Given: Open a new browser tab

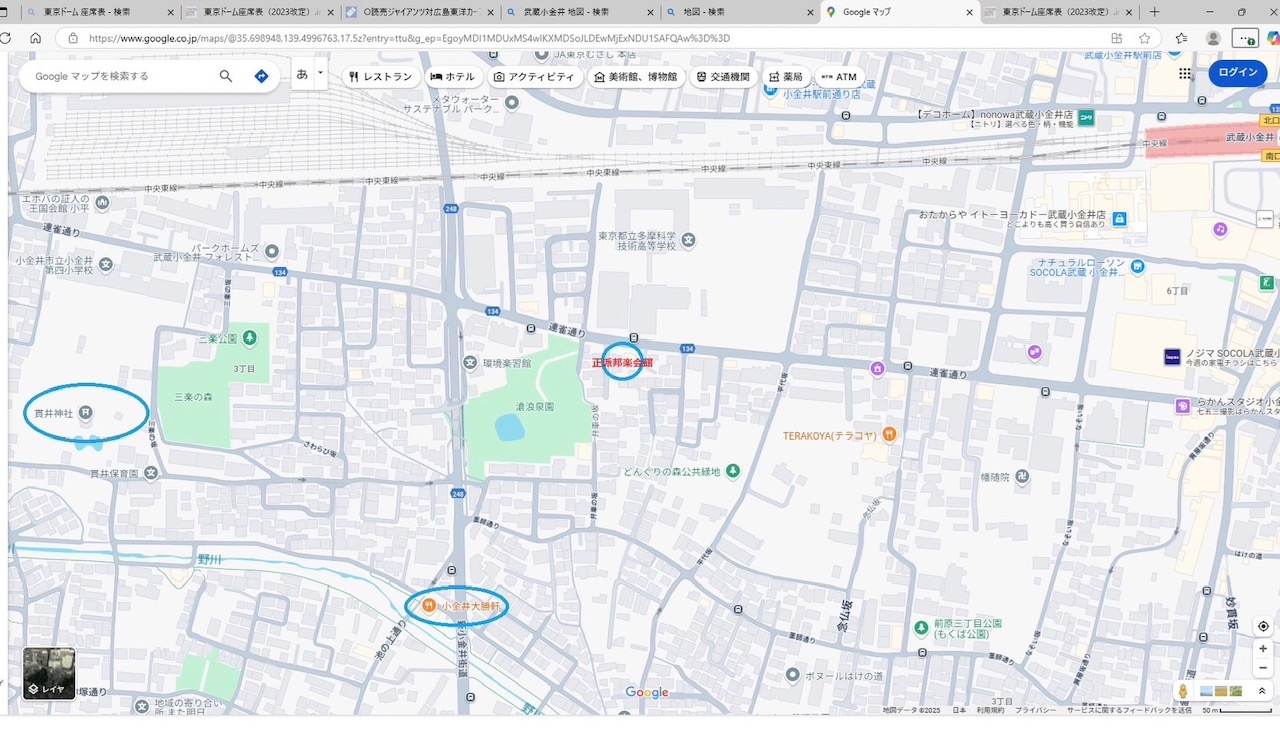Looking at the screenshot, I should point(1154,12).
